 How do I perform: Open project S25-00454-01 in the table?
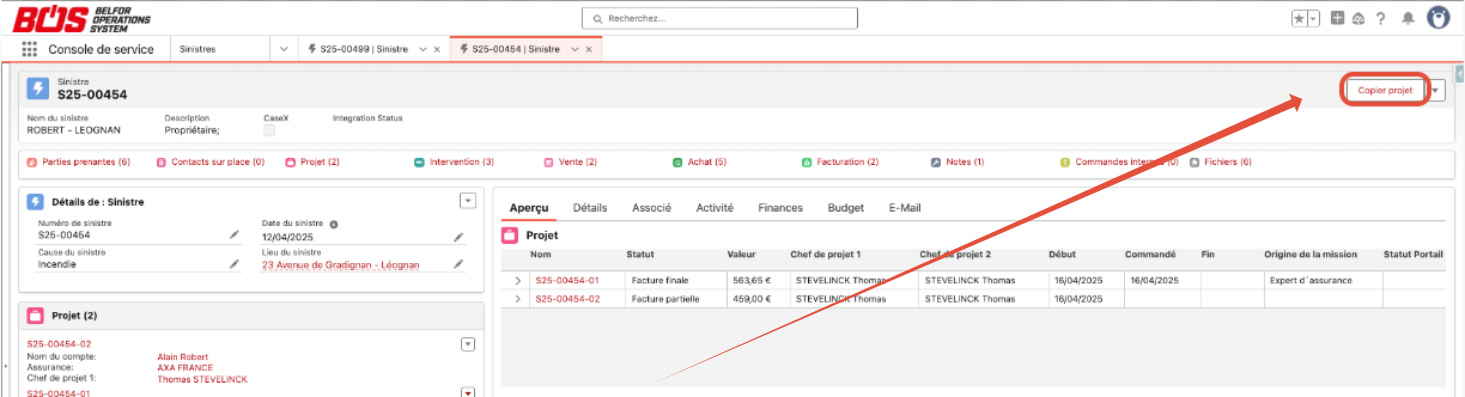pos(567,281)
